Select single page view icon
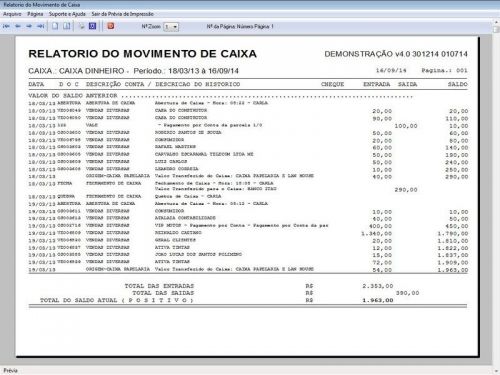The width and height of the screenshot is (500, 375). 55,26
